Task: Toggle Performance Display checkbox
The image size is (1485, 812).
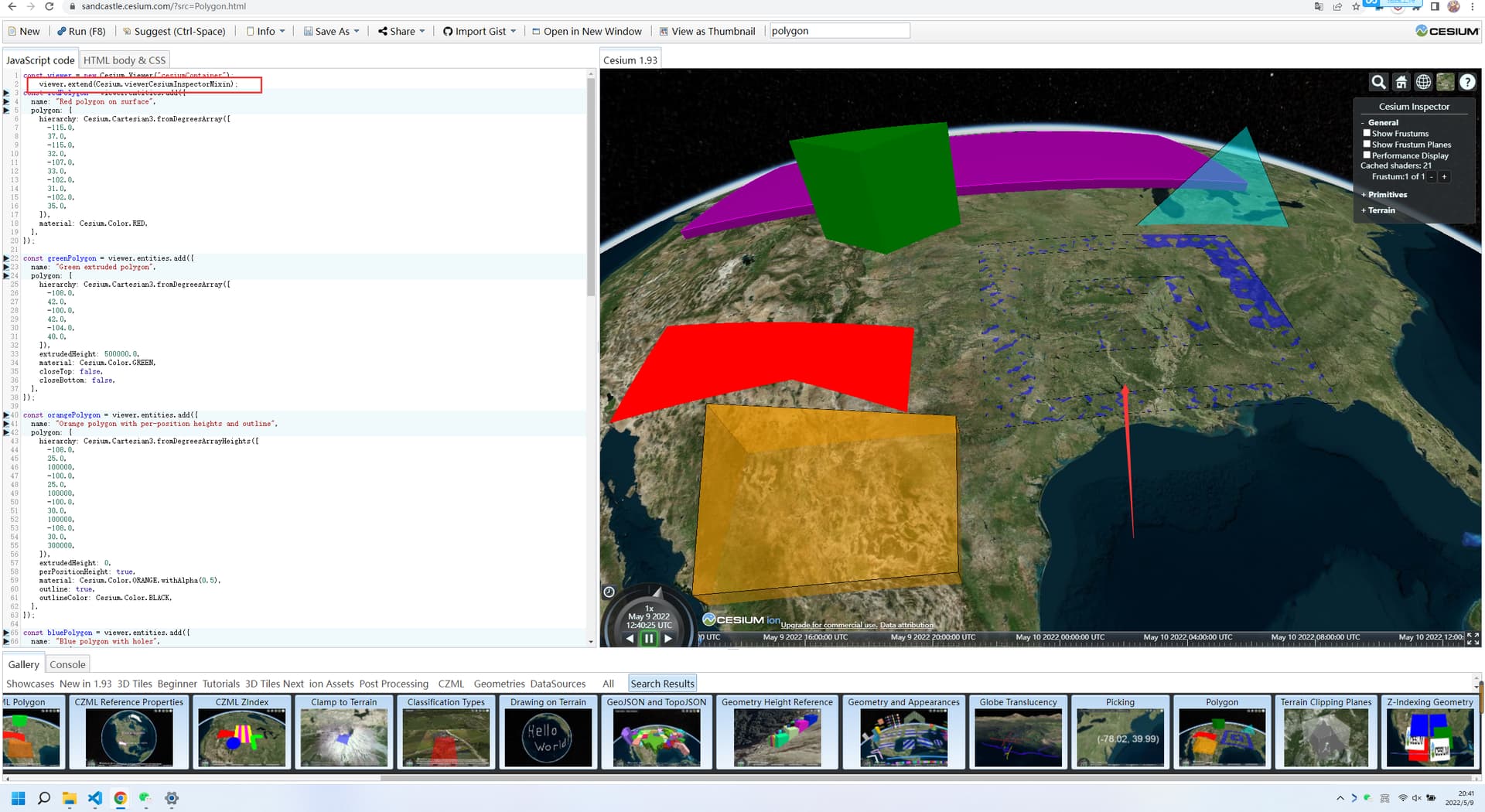Action: 1367,155
